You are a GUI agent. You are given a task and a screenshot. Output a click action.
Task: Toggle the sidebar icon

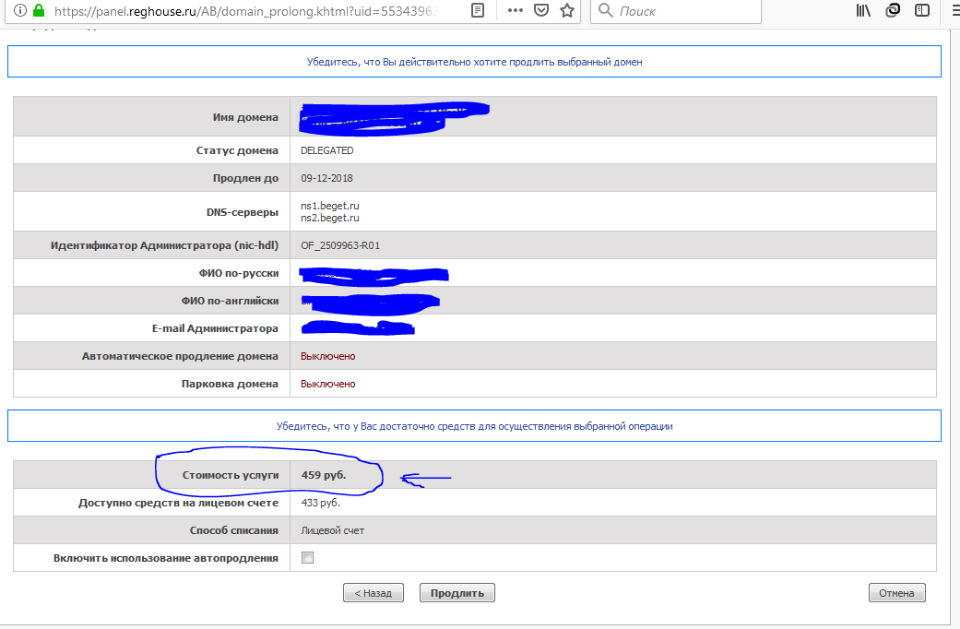tap(922, 10)
